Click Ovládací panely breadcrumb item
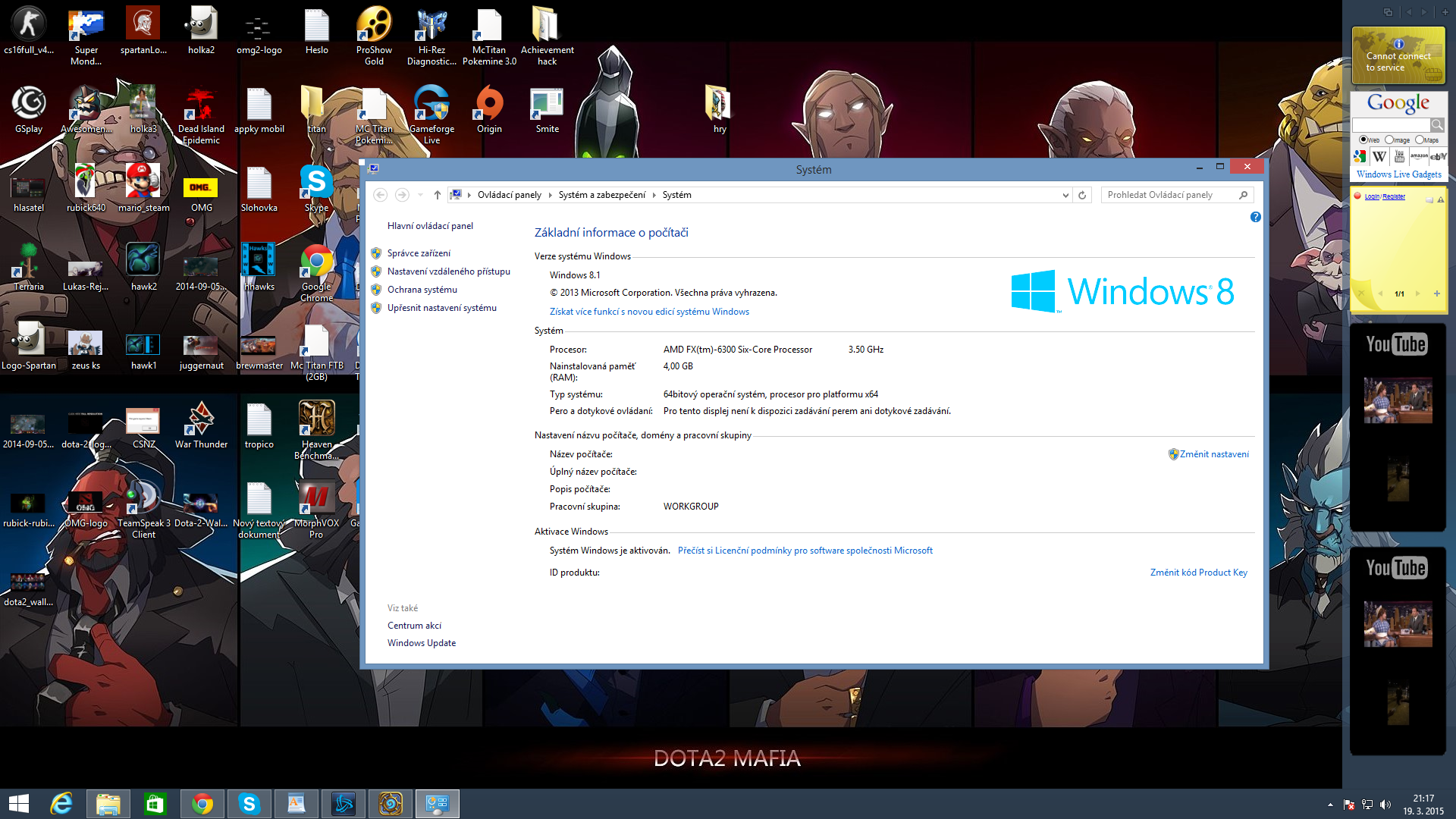The width and height of the screenshot is (1456, 819). pos(509,195)
